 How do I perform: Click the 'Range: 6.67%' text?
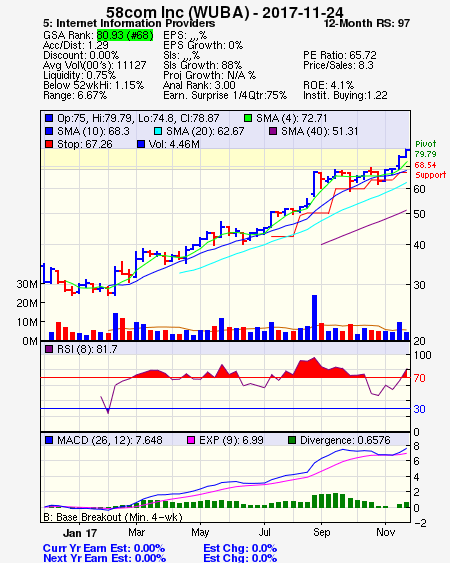75,96
